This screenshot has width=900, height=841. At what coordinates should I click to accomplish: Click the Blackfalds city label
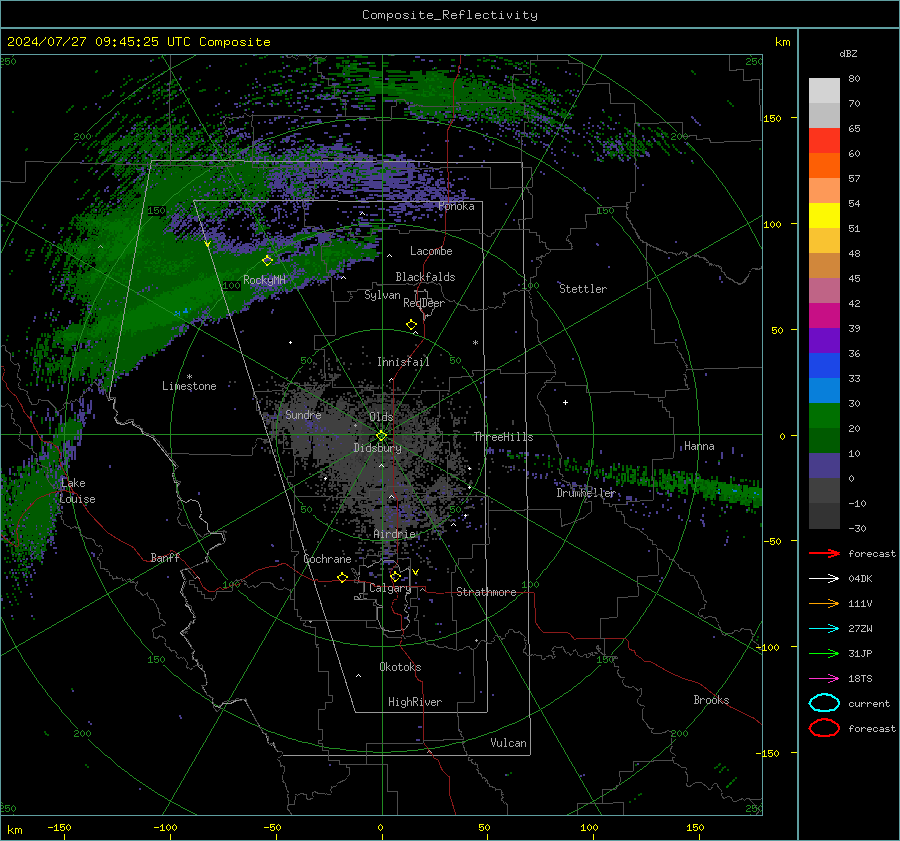(425, 277)
